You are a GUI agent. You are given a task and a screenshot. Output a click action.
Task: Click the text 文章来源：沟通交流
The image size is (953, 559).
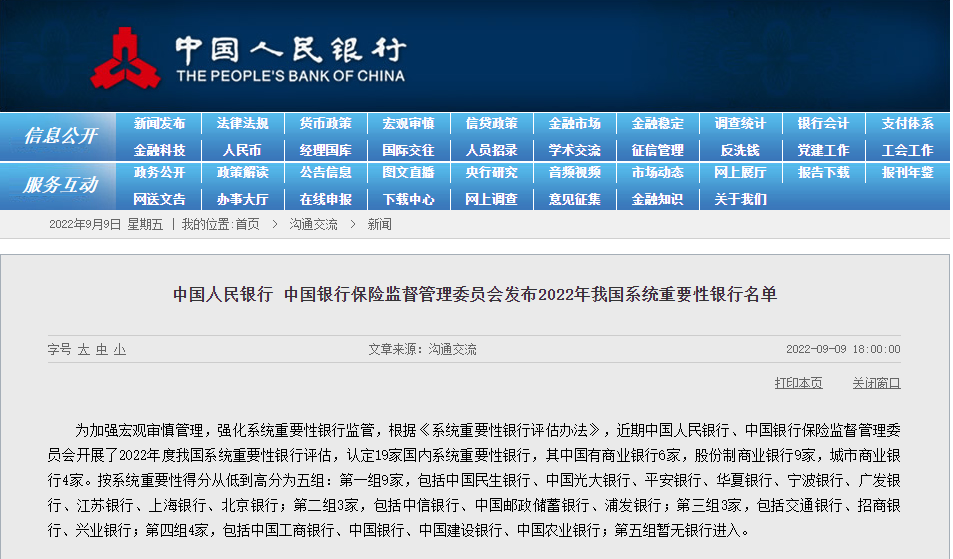[x=422, y=349]
